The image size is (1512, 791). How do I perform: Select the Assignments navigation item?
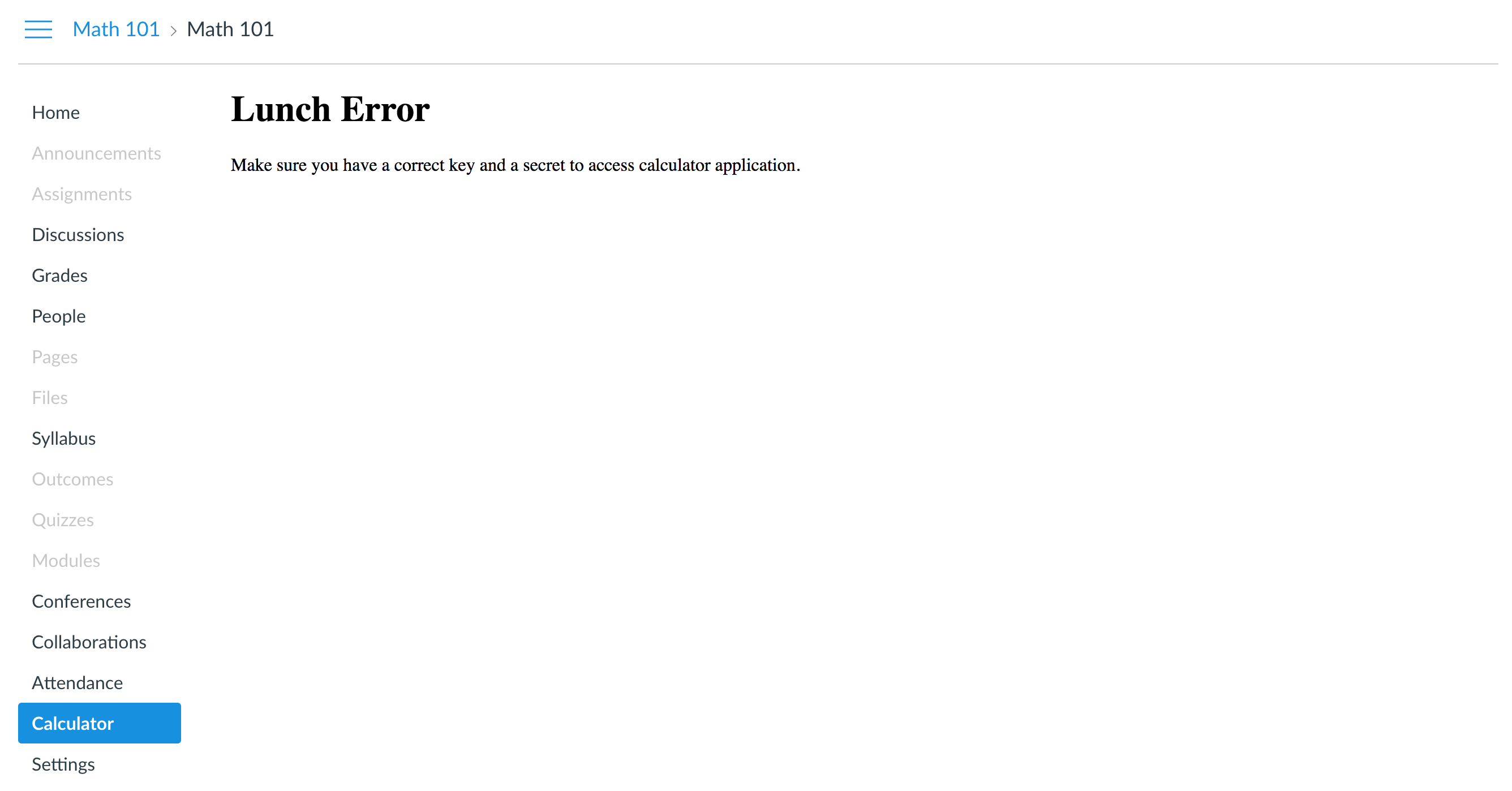coord(82,194)
